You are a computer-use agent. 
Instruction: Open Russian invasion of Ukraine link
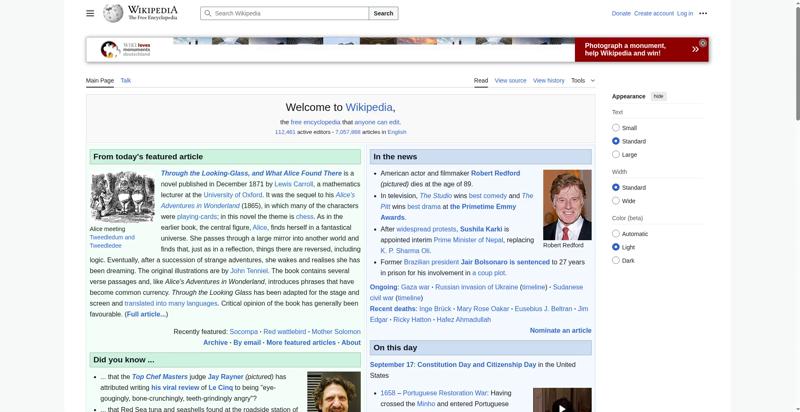[477, 287]
